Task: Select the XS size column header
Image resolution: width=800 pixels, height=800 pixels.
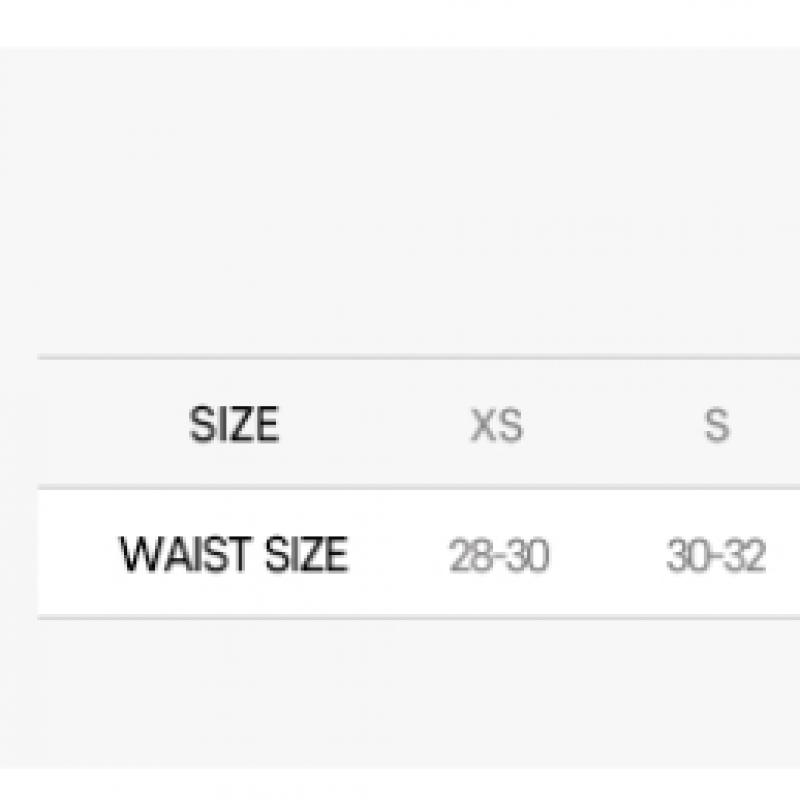Action: click(497, 425)
